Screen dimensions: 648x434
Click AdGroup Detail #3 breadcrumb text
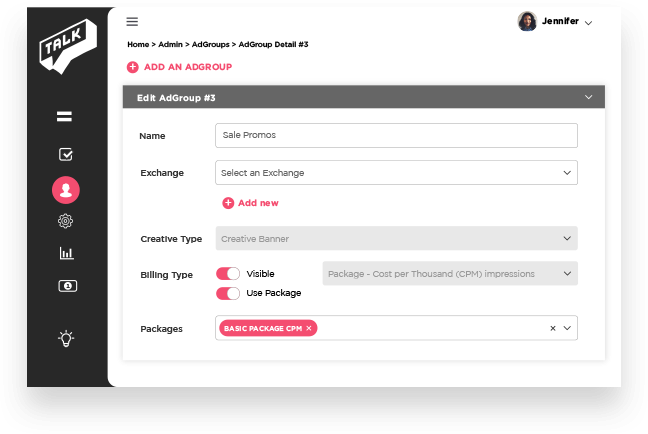[x=273, y=44]
